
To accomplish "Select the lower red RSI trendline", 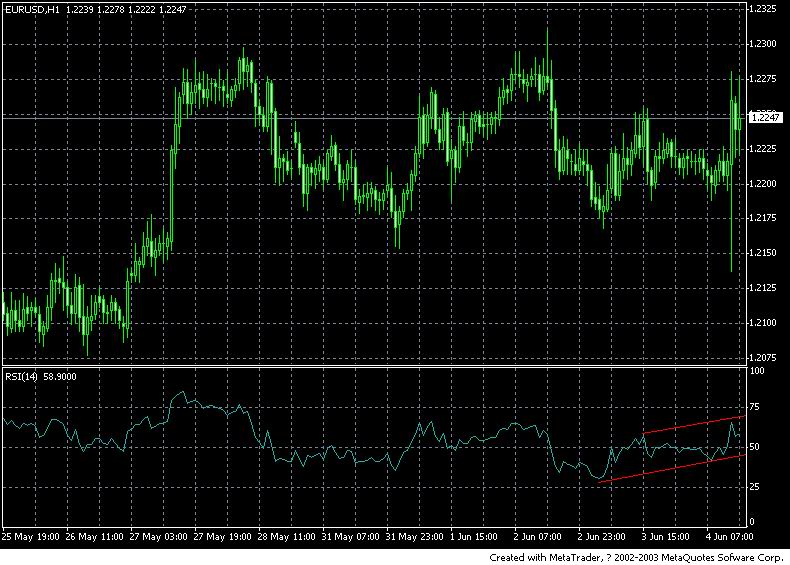I will [x=672, y=469].
